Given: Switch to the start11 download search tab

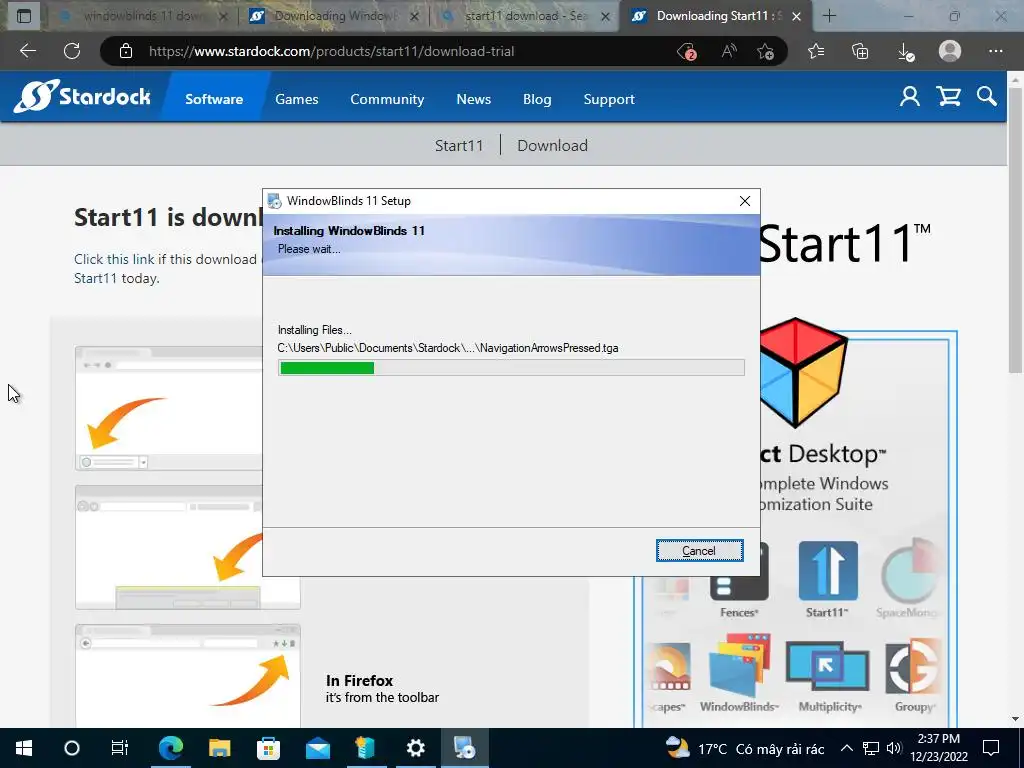Looking at the screenshot, I should pos(526,16).
